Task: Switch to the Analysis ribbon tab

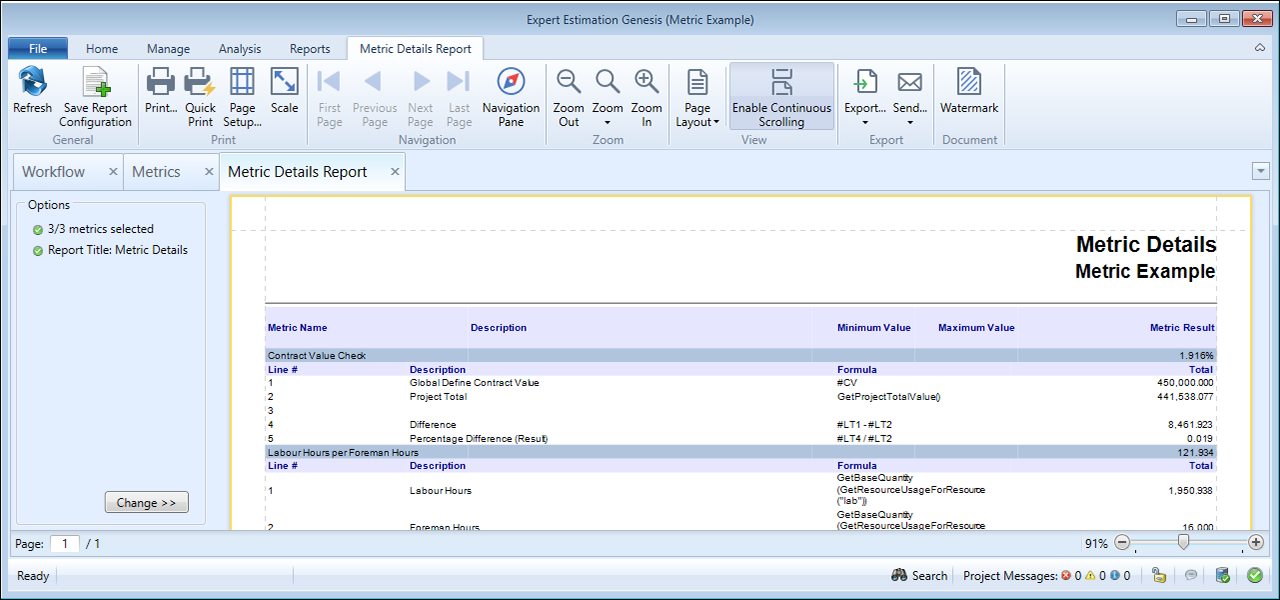Action: coord(239,48)
